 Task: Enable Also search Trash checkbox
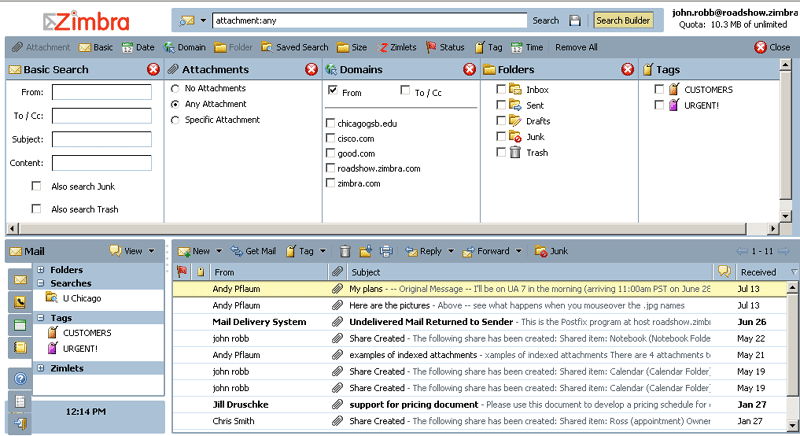[36, 209]
